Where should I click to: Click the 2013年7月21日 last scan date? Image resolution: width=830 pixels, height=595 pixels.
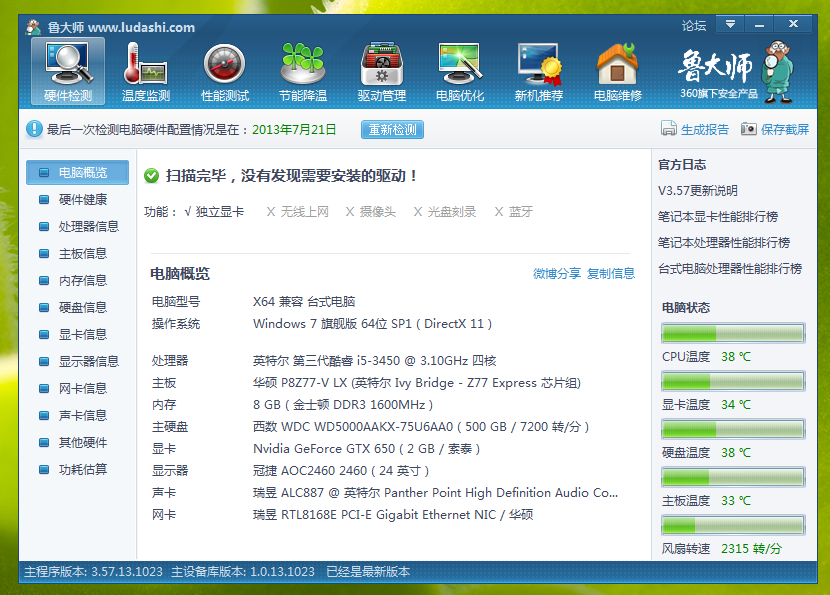(x=294, y=130)
